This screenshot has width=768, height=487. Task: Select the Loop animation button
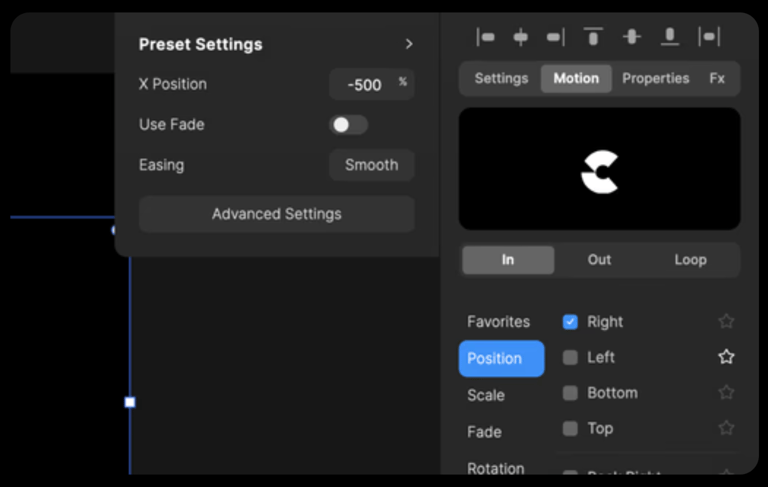(x=690, y=260)
